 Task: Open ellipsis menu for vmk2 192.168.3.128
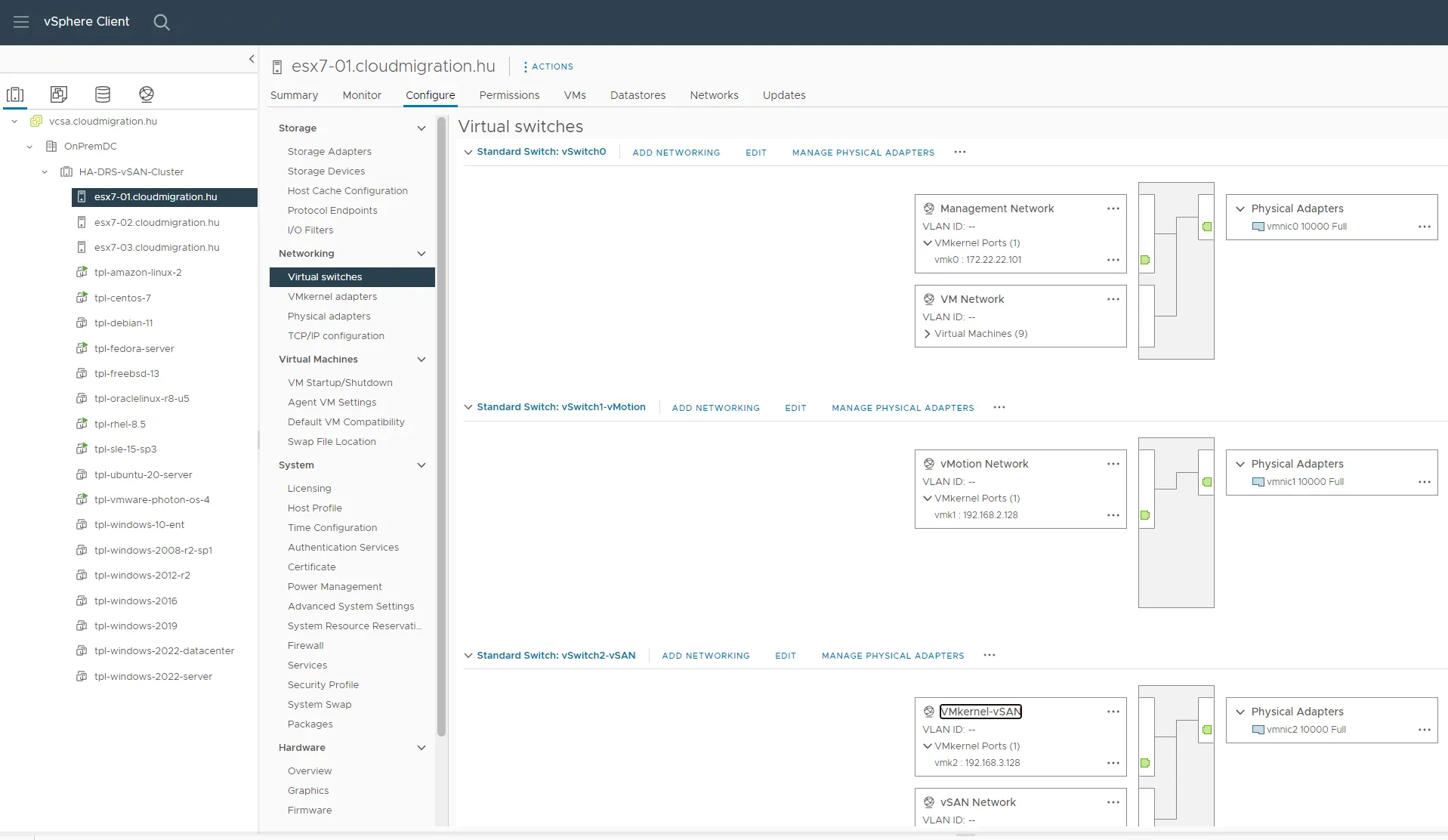(x=1113, y=763)
